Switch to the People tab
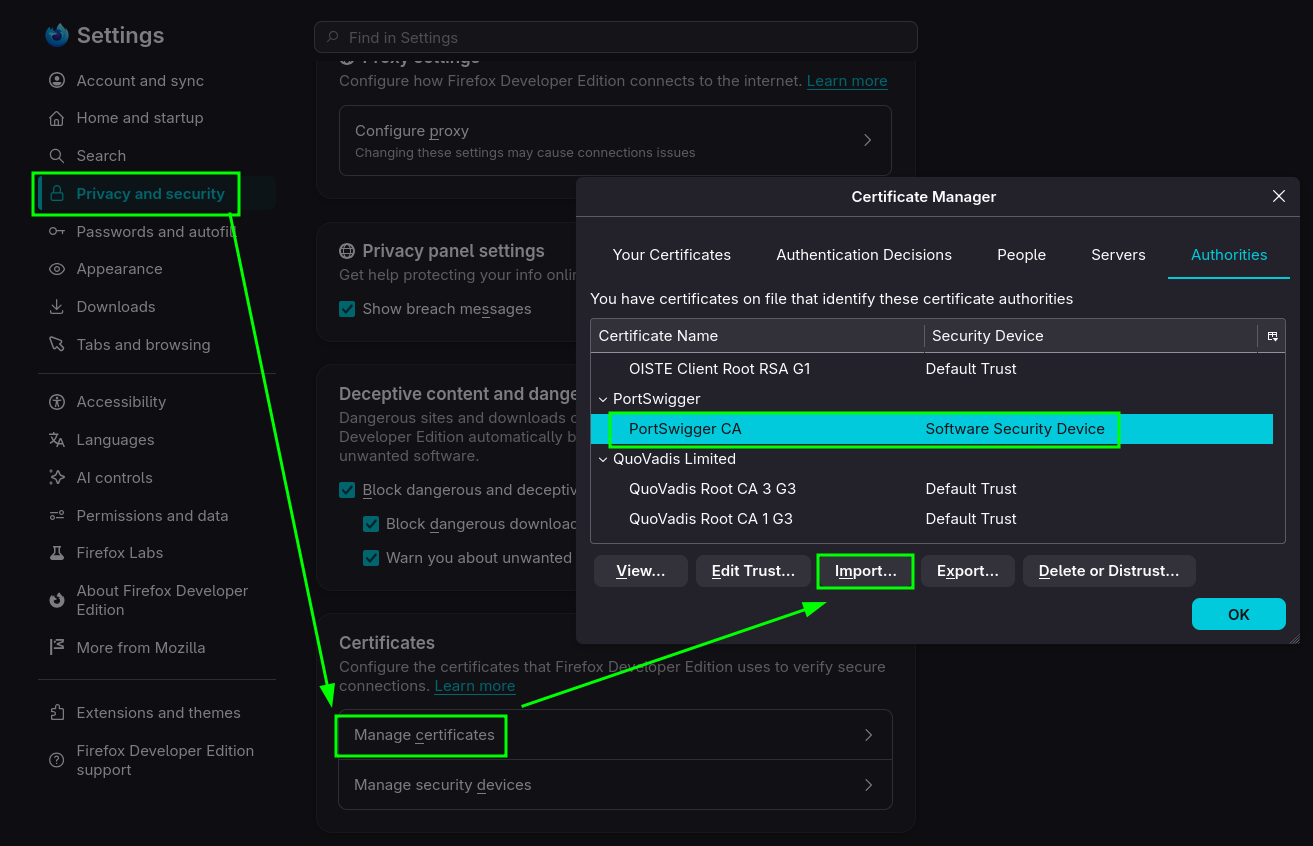The image size is (1313, 846). (1021, 255)
